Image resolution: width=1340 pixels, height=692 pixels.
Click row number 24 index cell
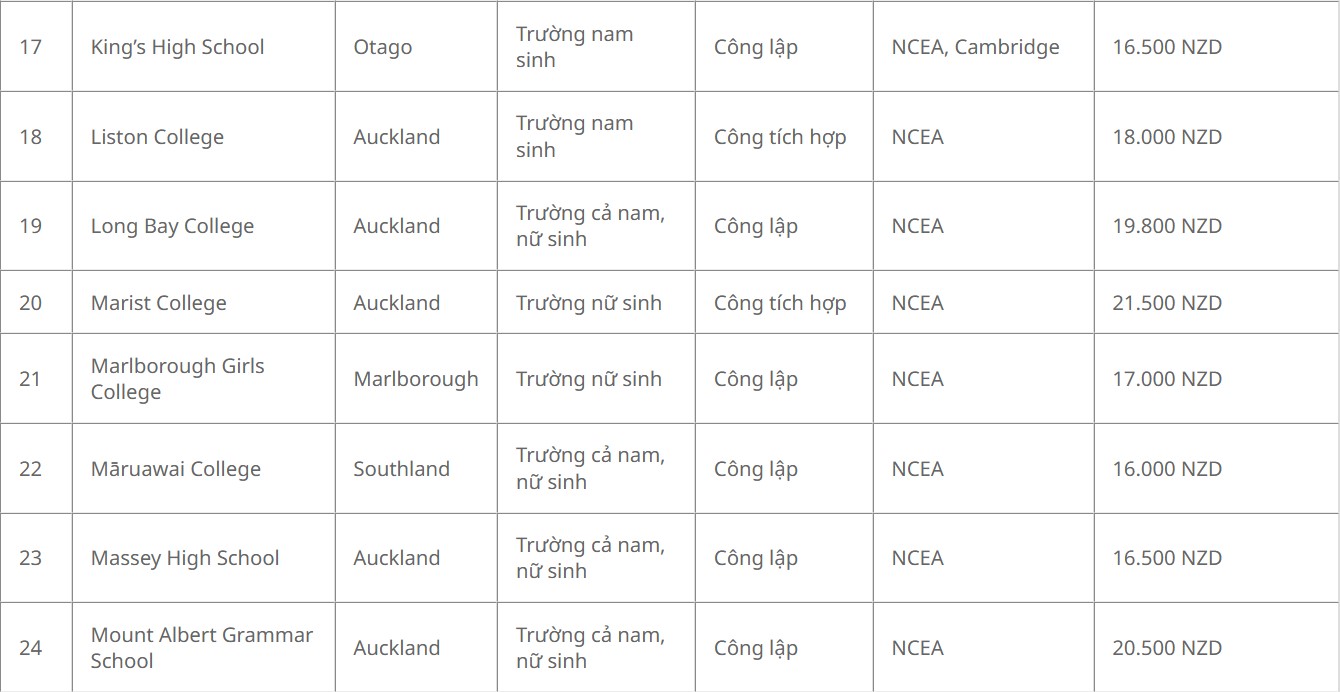[31, 648]
